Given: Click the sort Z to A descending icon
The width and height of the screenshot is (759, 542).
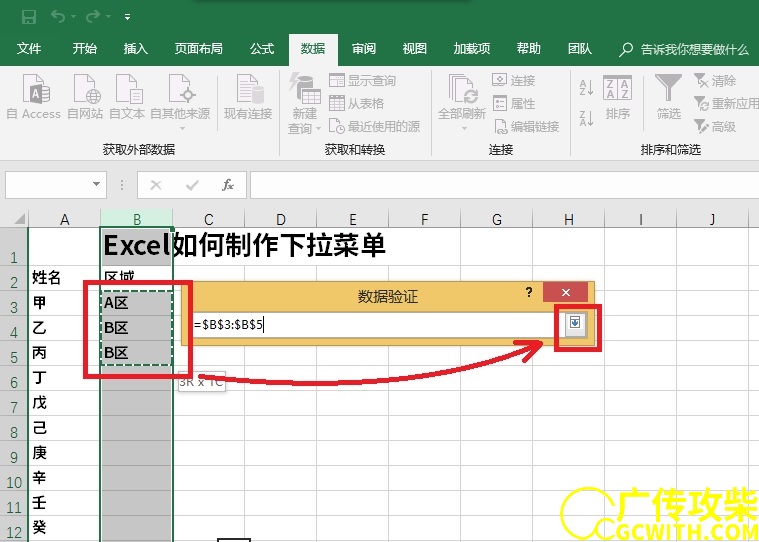Looking at the screenshot, I should coord(586,118).
